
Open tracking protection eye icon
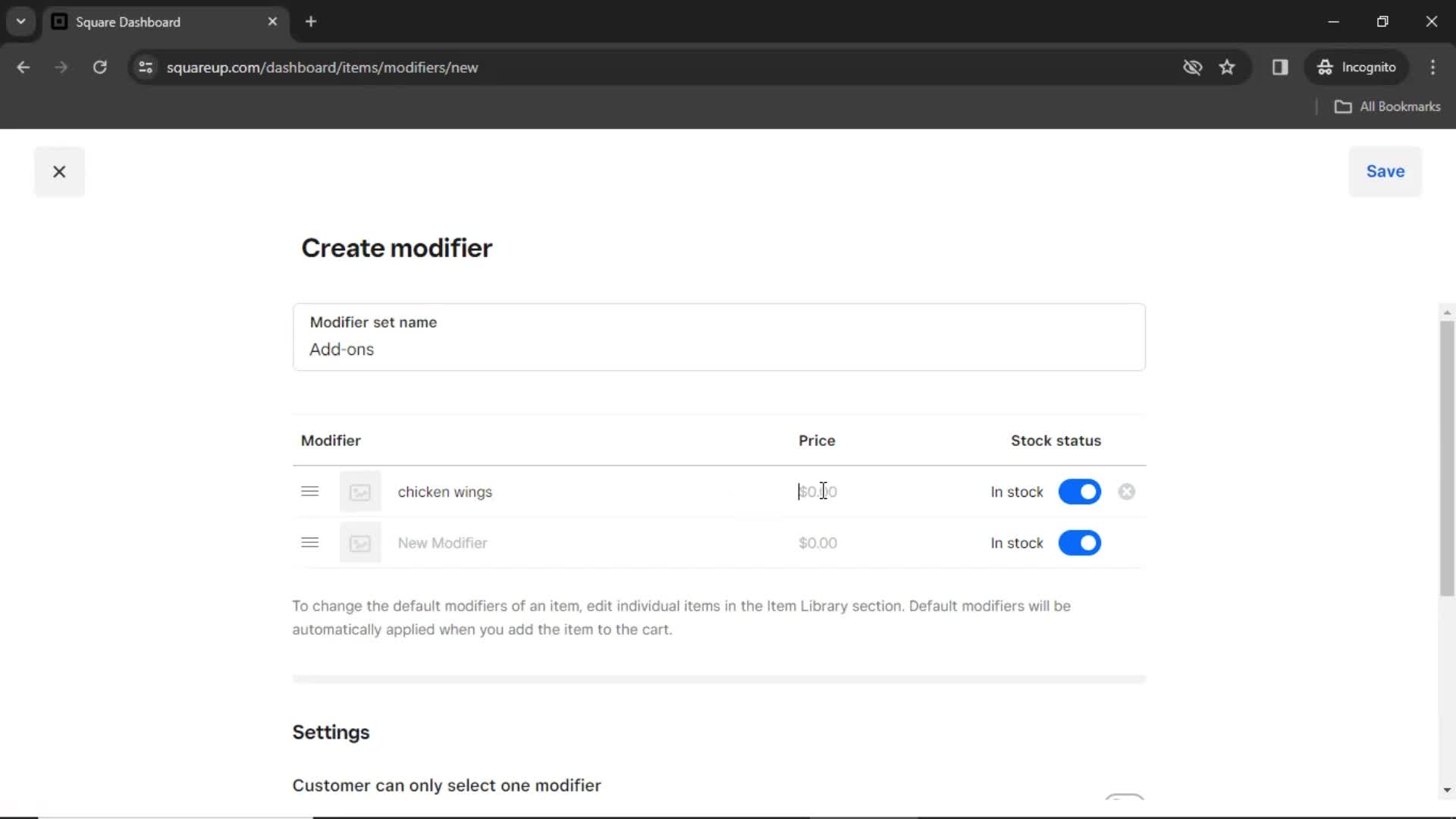tap(1192, 67)
